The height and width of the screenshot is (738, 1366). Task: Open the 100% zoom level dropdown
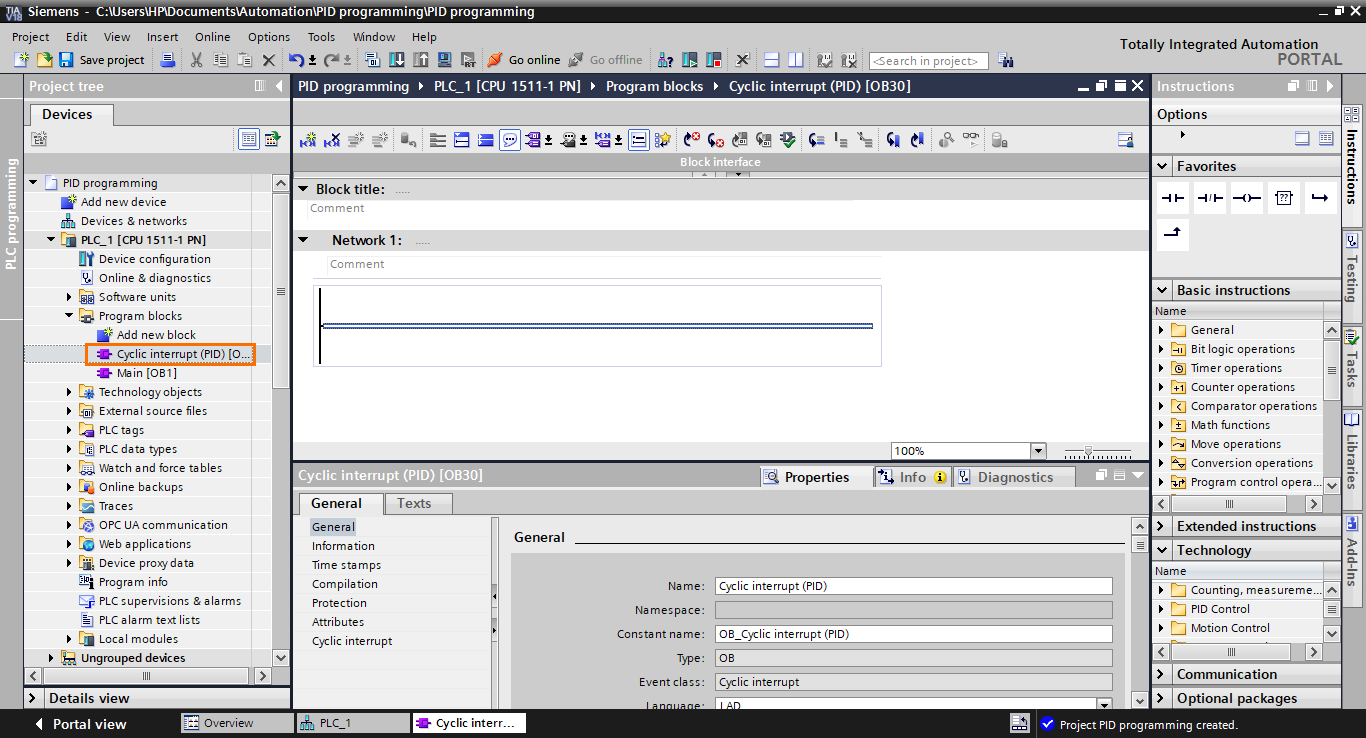click(x=1038, y=450)
